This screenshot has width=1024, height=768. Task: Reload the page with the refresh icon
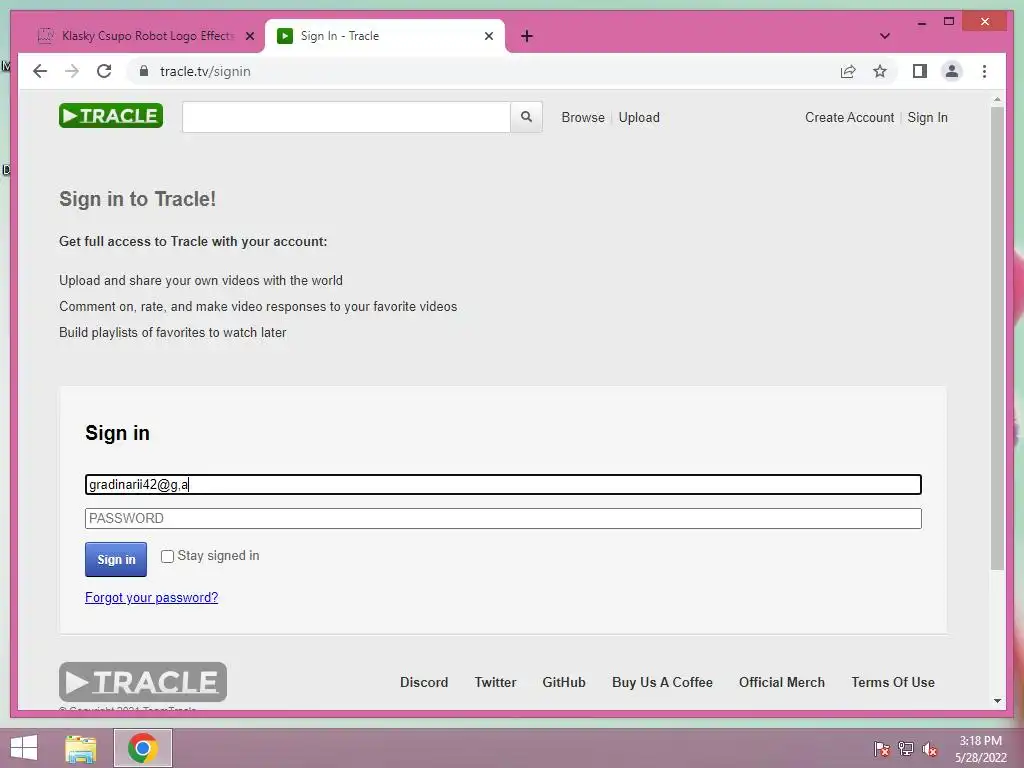(104, 71)
